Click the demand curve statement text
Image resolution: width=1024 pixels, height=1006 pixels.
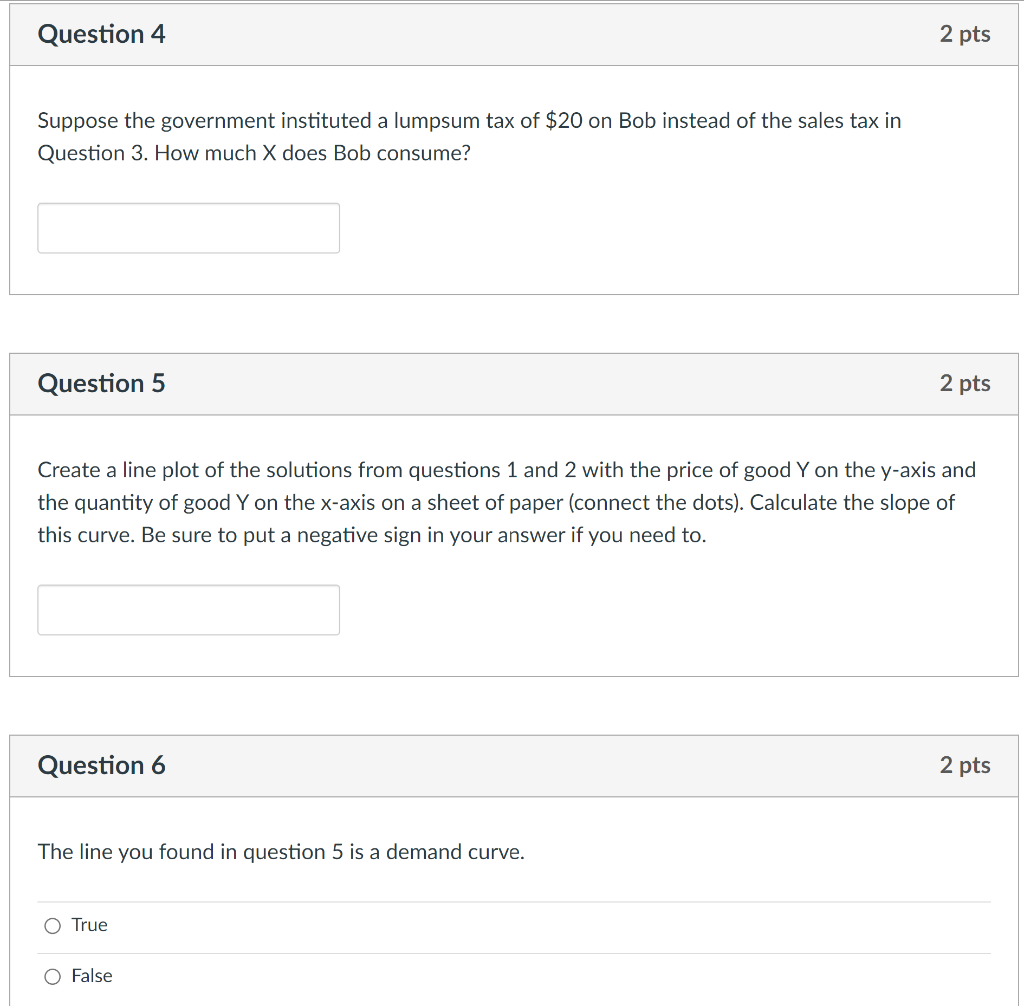click(x=280, y=852)
